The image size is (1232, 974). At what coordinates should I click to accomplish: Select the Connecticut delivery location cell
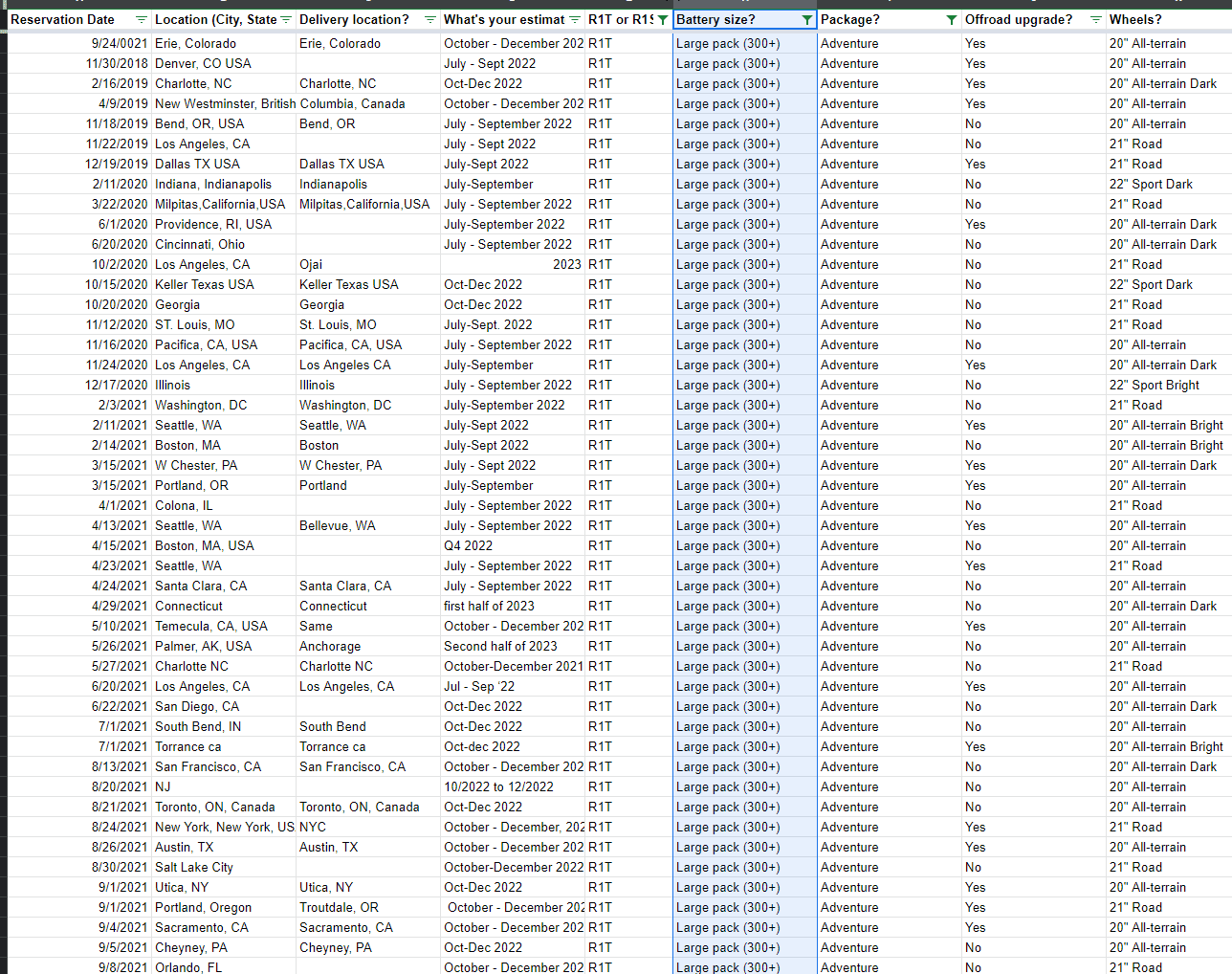(x=368, y=607)
